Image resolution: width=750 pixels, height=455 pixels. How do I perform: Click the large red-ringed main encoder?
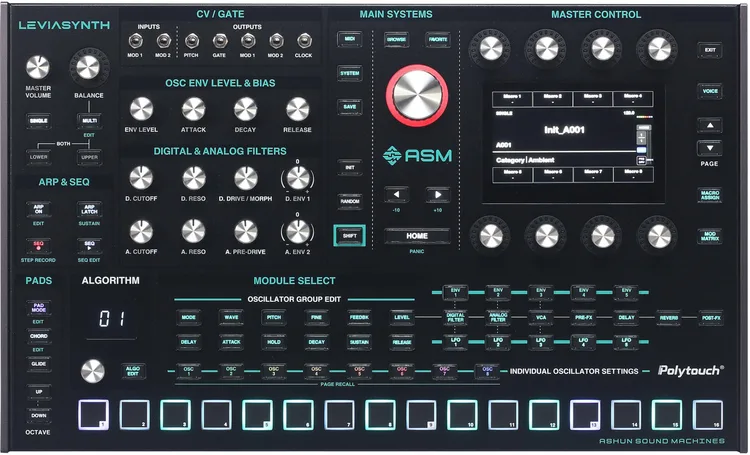(x=416, y=97)
